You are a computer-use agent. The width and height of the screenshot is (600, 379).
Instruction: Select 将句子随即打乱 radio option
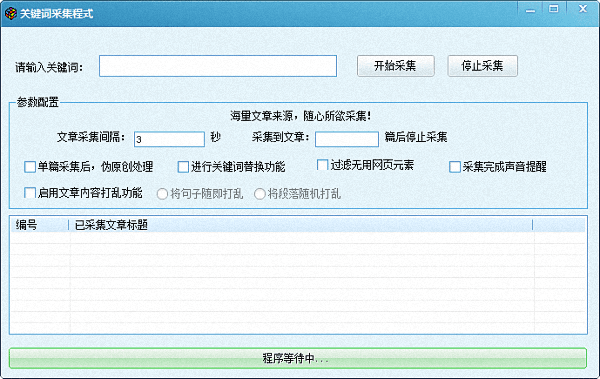162,194
